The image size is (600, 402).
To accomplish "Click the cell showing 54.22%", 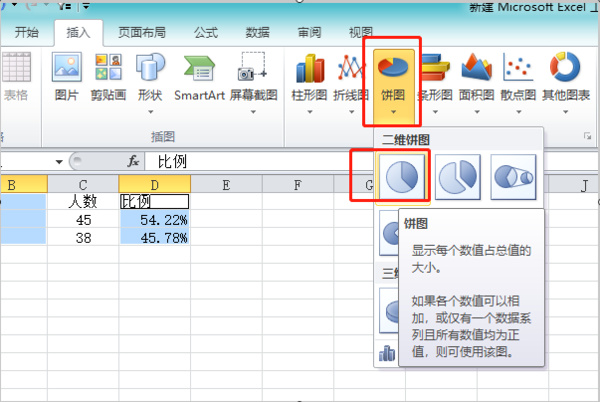I will click(x=155, y=220).
